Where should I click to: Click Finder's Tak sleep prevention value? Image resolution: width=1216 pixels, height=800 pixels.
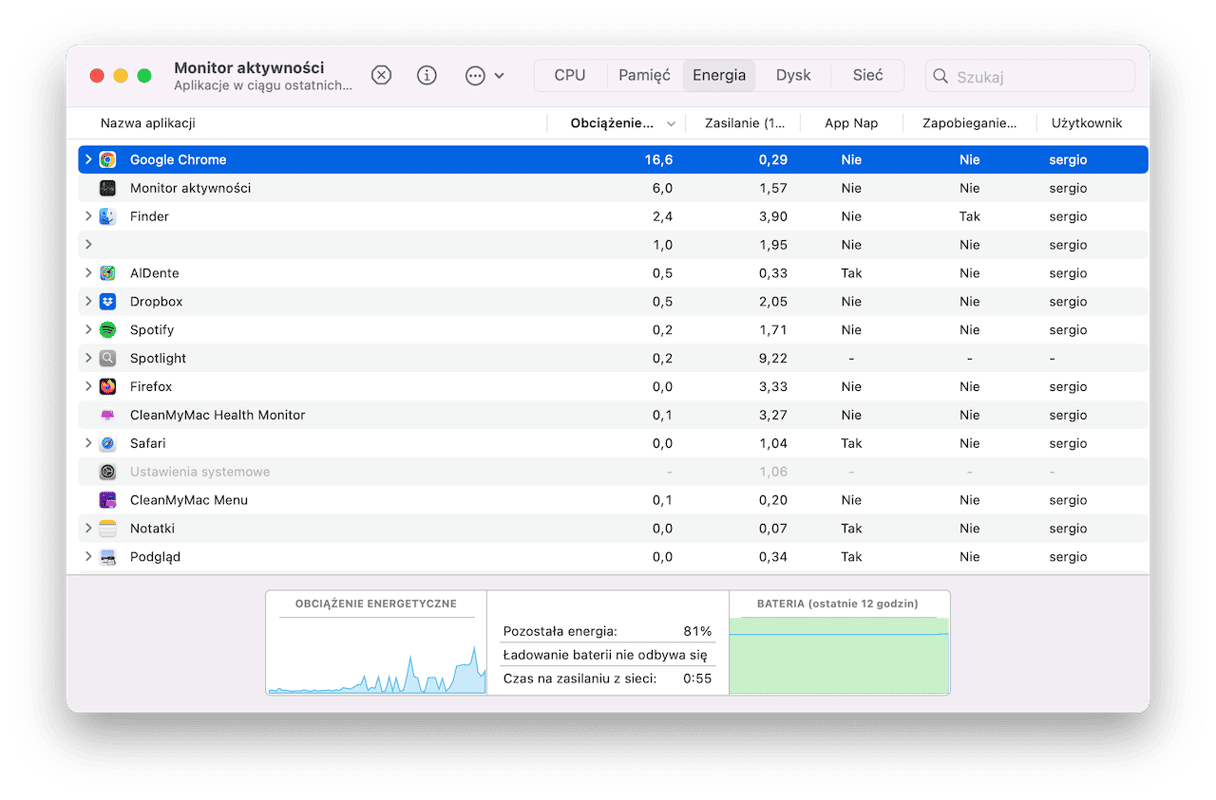(x=969, y=216)
